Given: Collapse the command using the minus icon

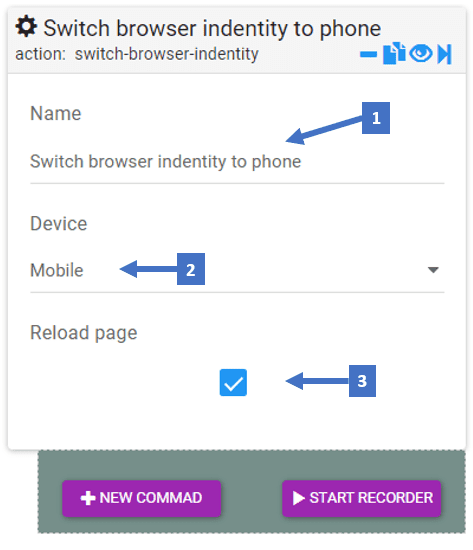Looking at the screenshot, I should (x=368, y=54).
